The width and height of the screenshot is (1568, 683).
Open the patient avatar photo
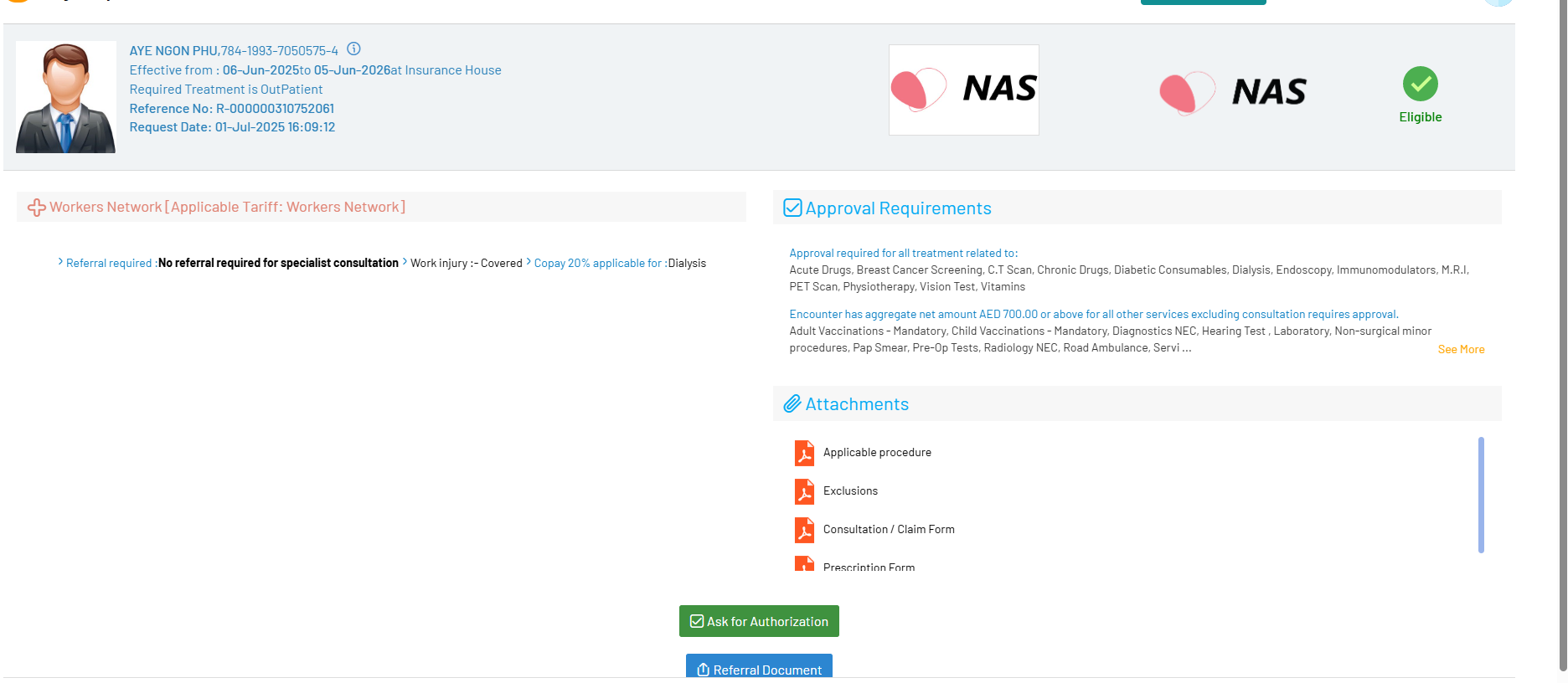[66, 97]
